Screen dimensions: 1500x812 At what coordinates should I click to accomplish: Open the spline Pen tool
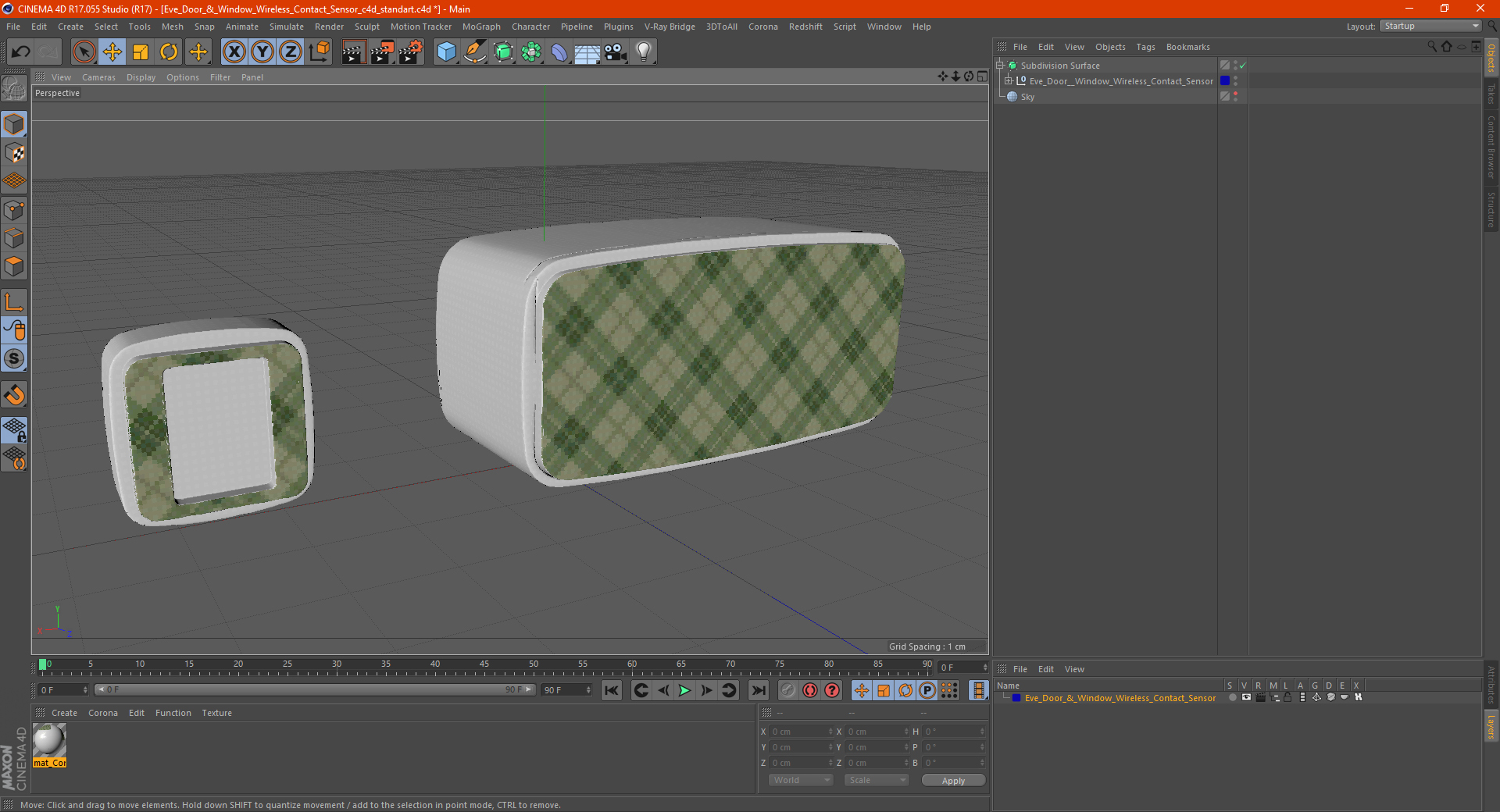(474, 52)
